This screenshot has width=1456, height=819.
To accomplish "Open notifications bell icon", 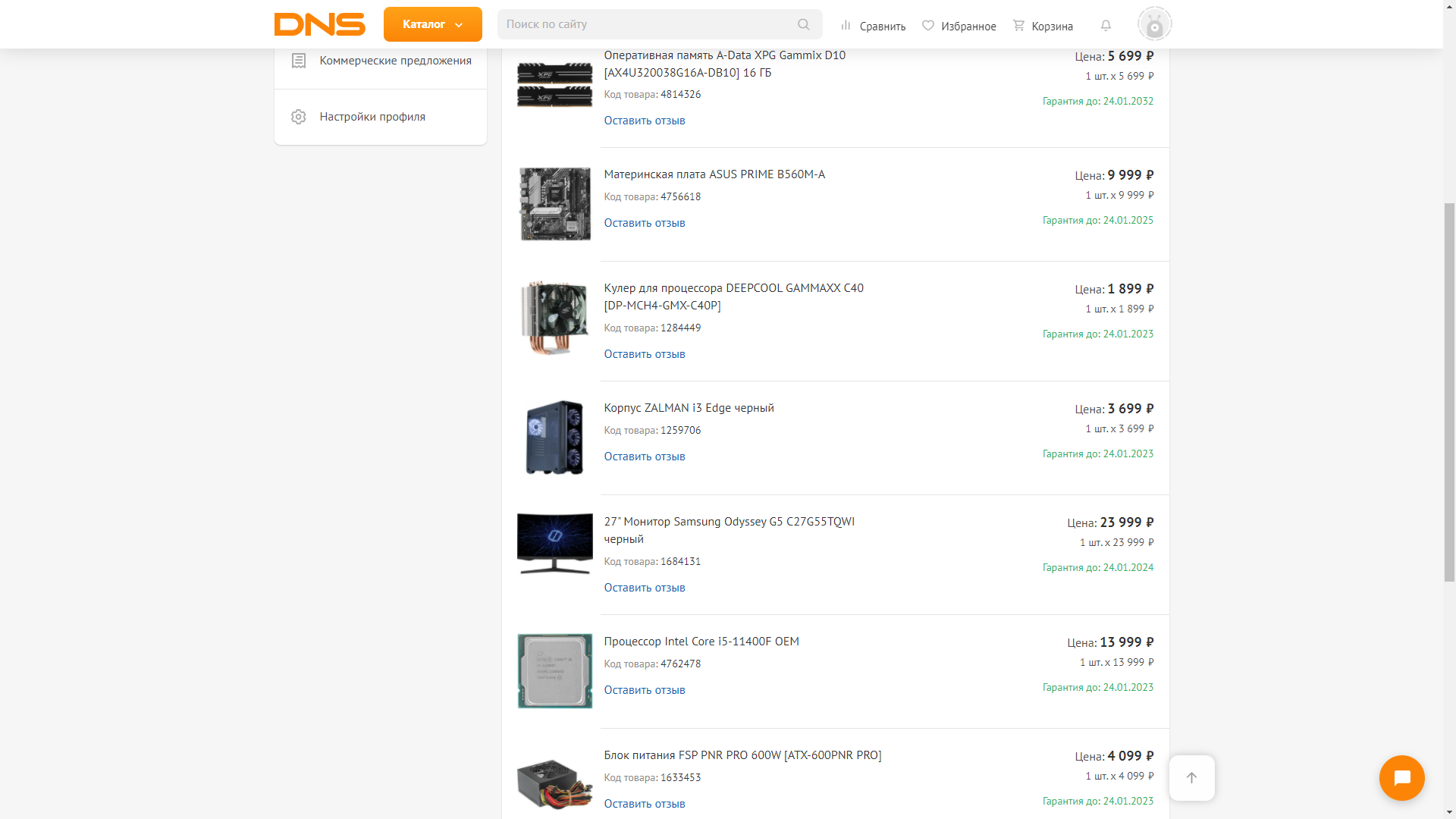I will (1106, 26).
